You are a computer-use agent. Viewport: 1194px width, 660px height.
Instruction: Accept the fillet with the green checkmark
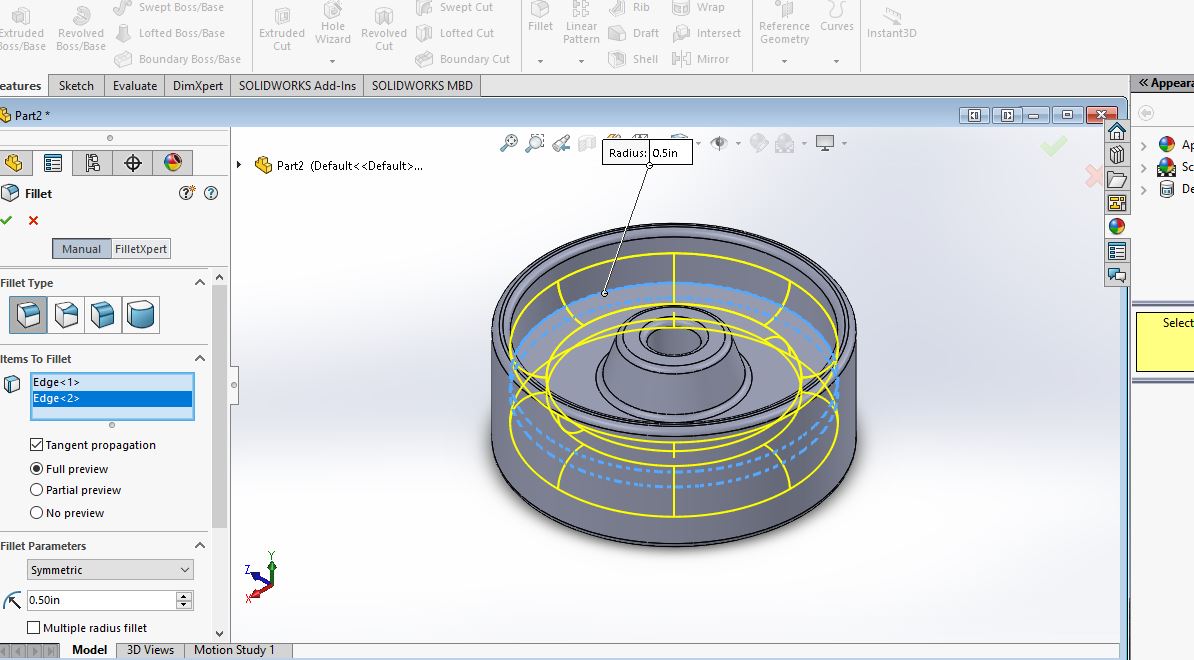click(x=6, y=220)
